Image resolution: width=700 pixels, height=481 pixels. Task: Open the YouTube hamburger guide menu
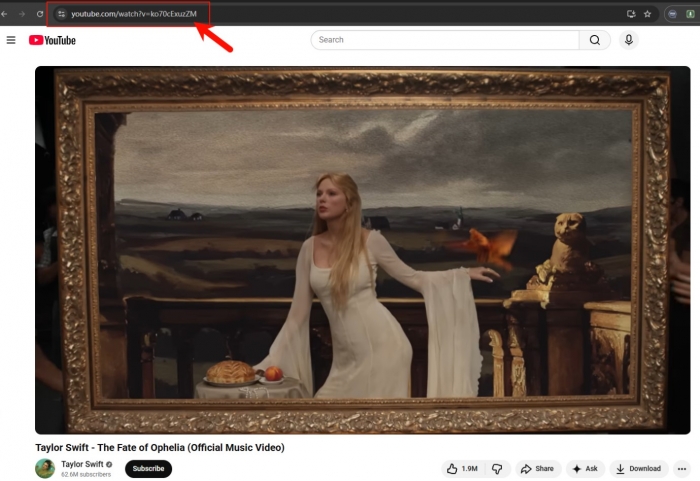(x=11, y=40)
